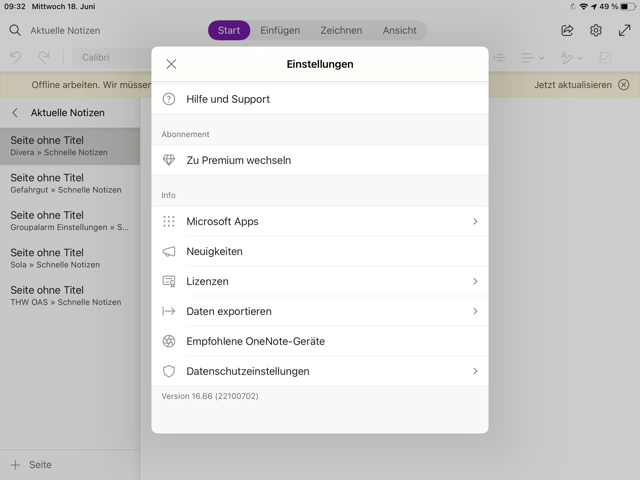Expand Lizenzen chevron
Viewport: 640px width, 480px height.
[475, 281]
